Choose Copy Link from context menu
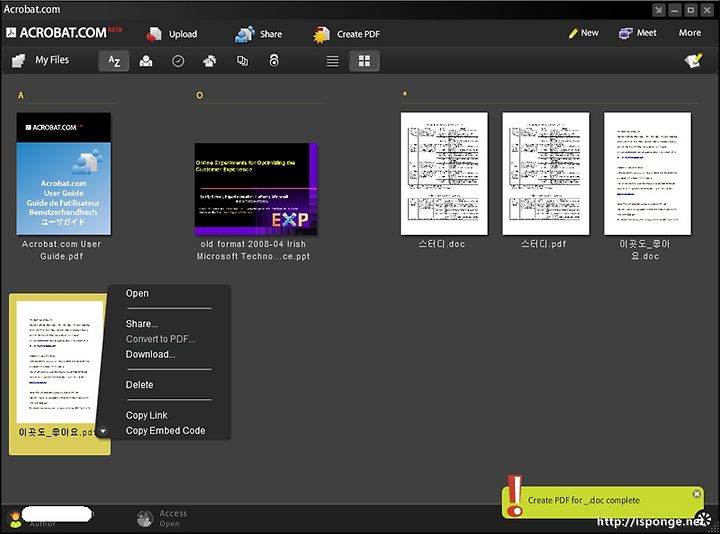This screenshot has height=534, width=720. pos(146,415)
